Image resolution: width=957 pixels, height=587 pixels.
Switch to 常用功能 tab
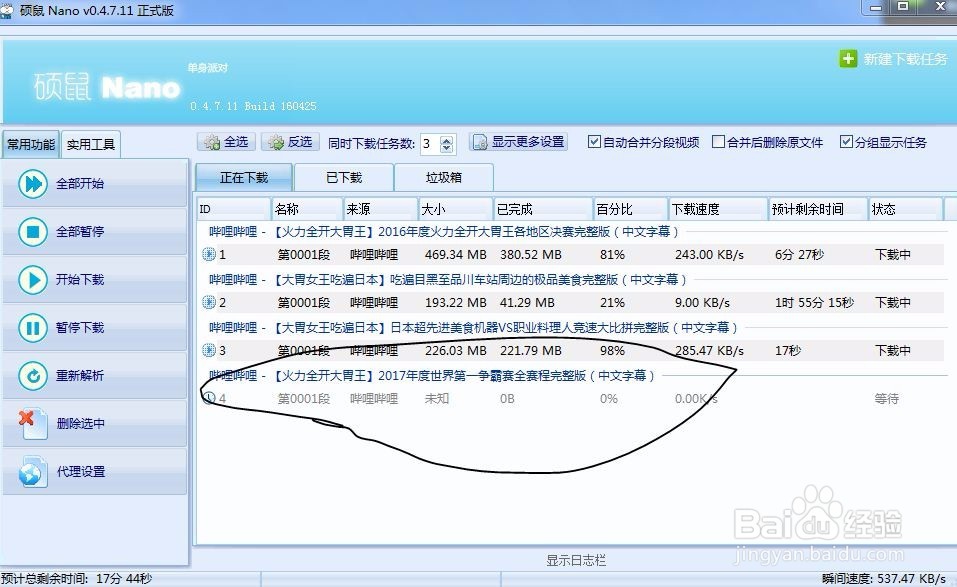(x=31, y=145)
